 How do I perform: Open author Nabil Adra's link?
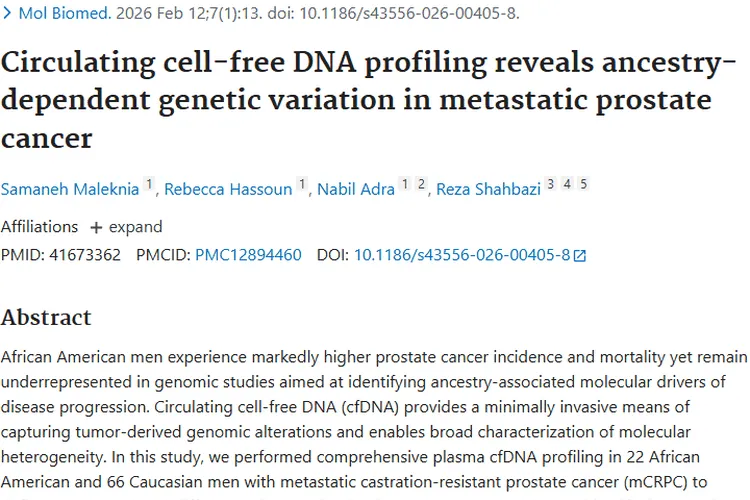coord(356,189)
